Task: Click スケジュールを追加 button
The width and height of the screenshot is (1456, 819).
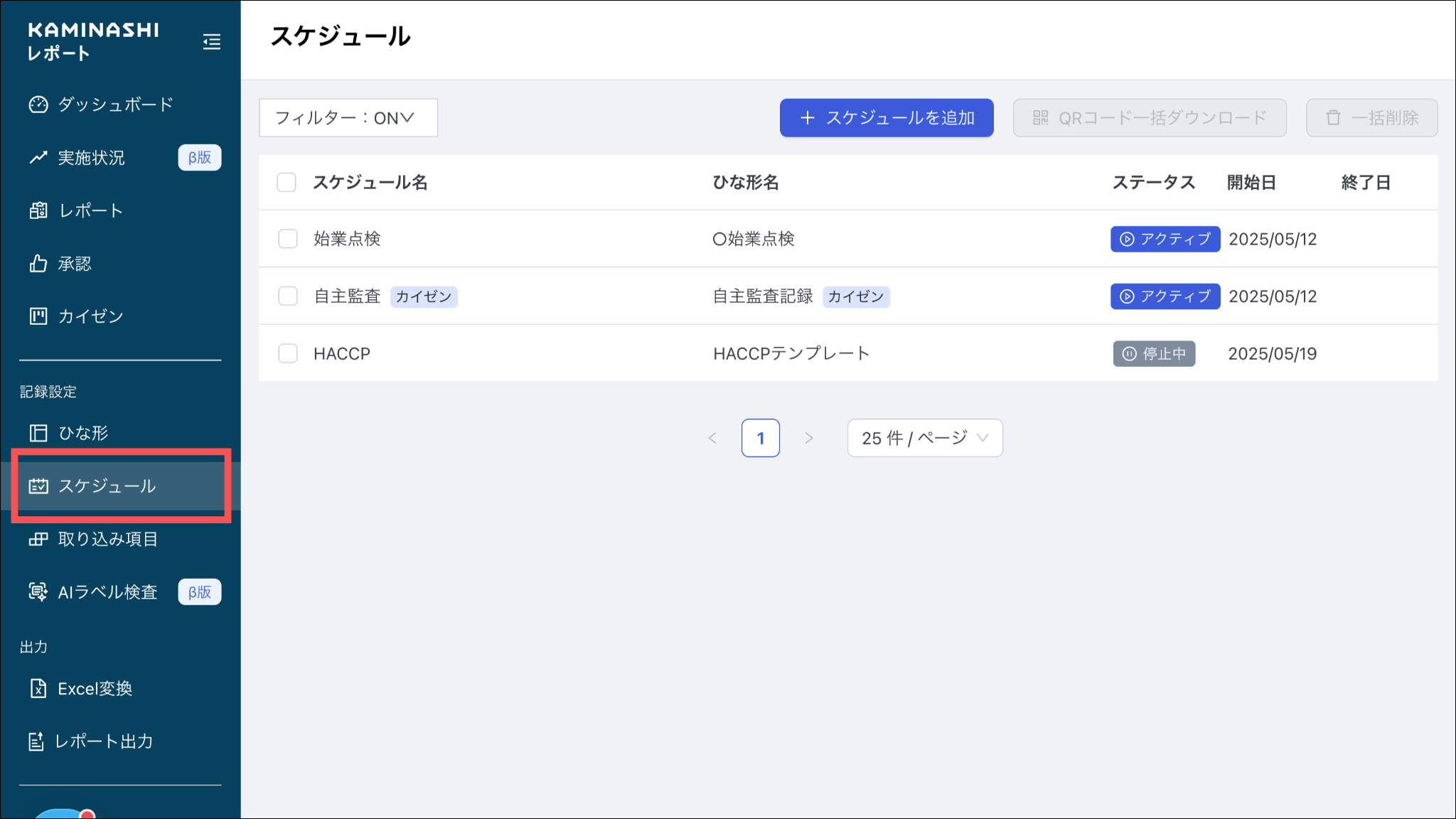Action: click(x=886, y=118)
